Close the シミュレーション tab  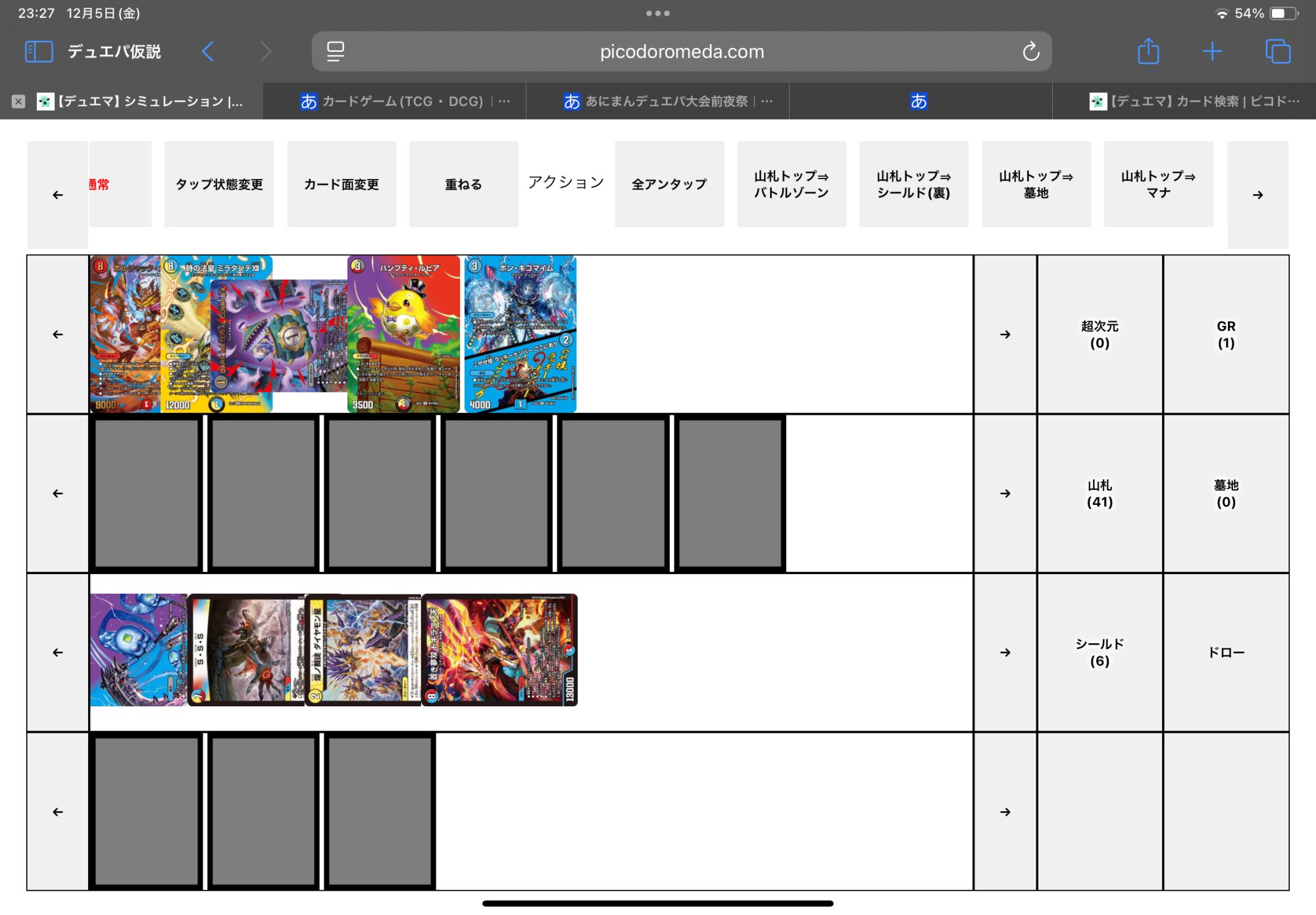18,101
